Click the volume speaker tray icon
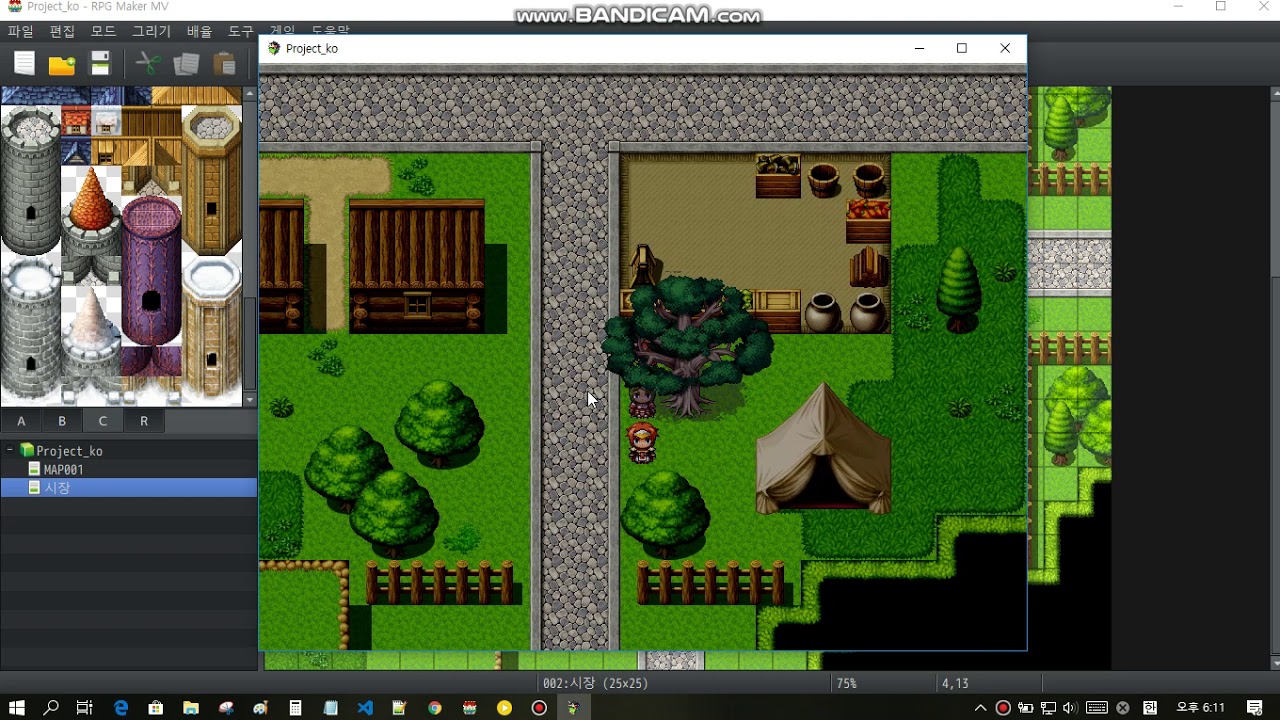 click(1070, 708)
